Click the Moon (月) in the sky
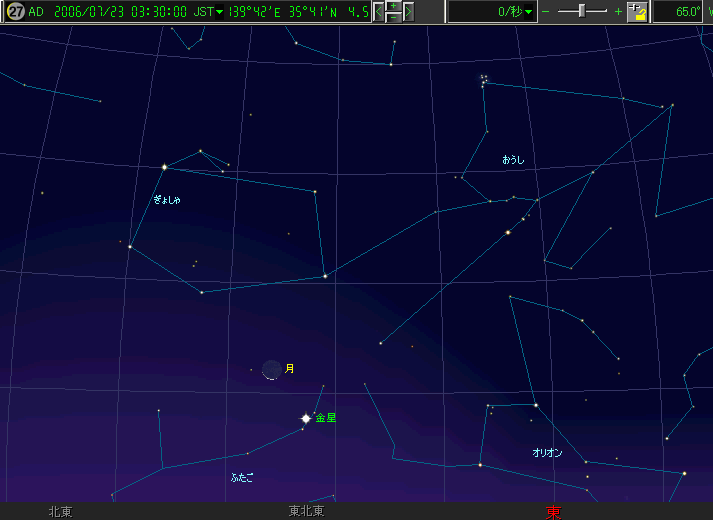 [272, 370]
